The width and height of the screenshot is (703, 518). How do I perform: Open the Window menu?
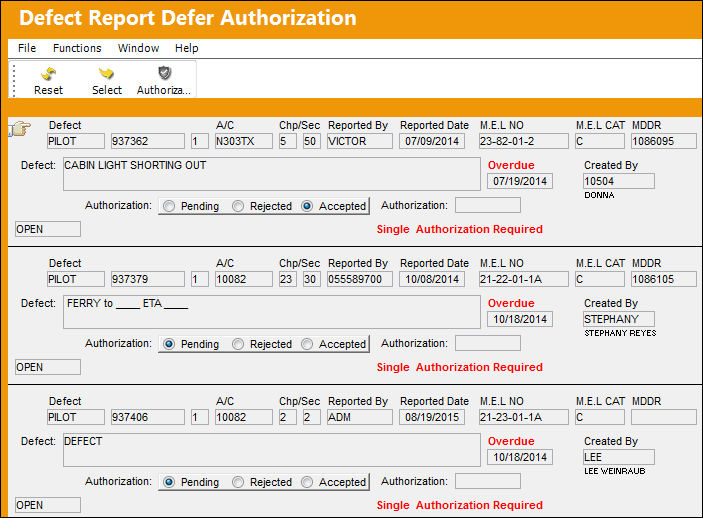click(138, 48)
